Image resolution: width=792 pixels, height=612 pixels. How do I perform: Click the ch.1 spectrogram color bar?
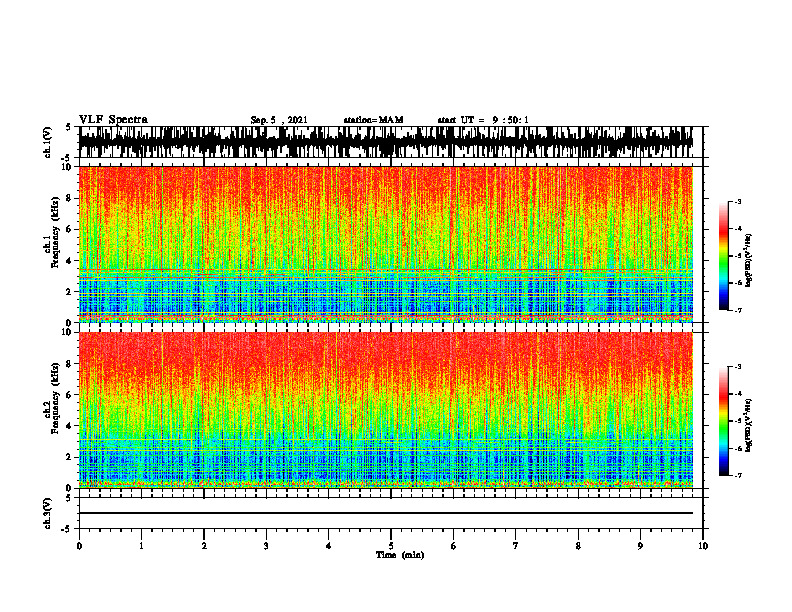723,256
